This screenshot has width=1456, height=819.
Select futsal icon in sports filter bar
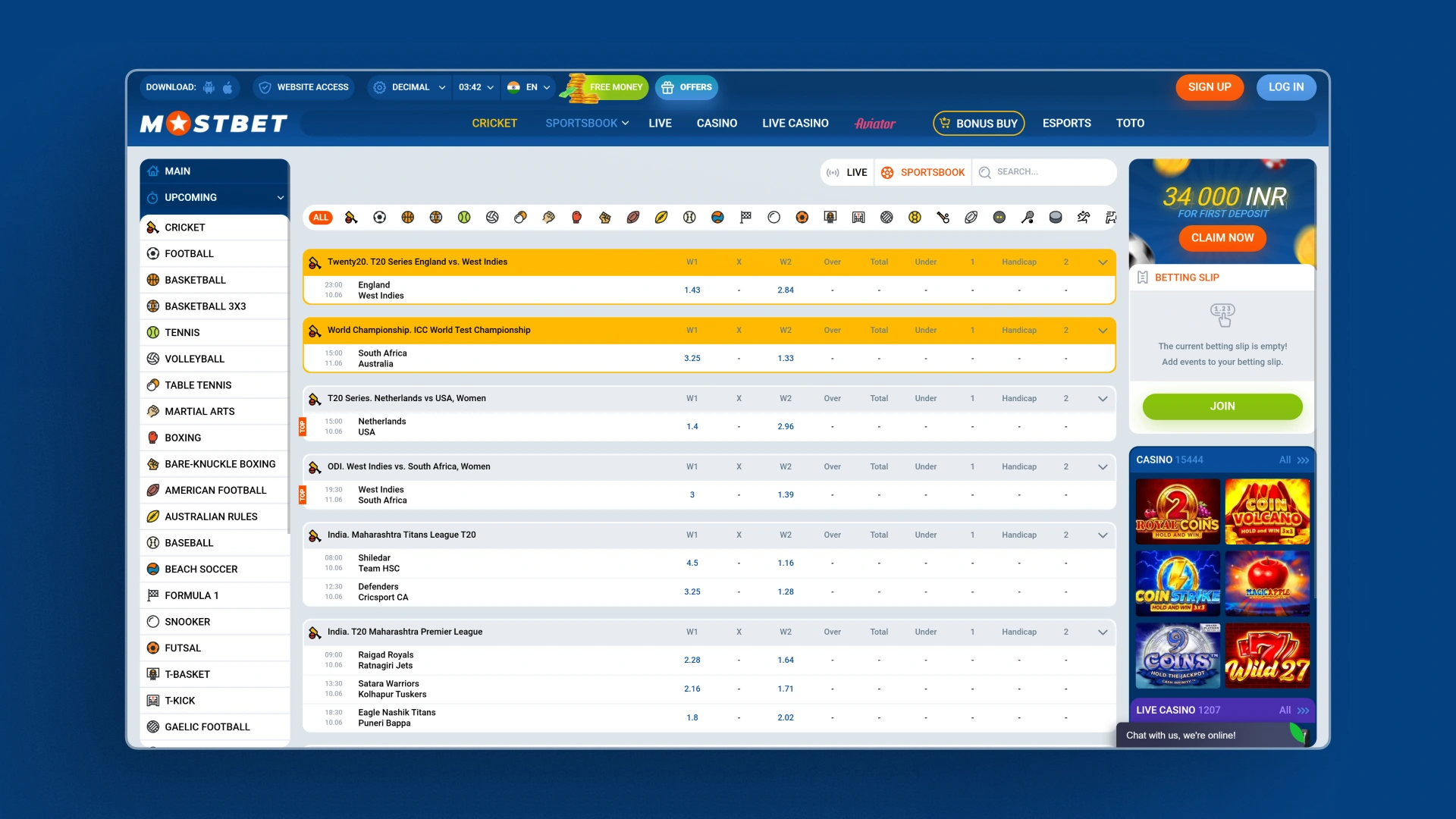802,218
